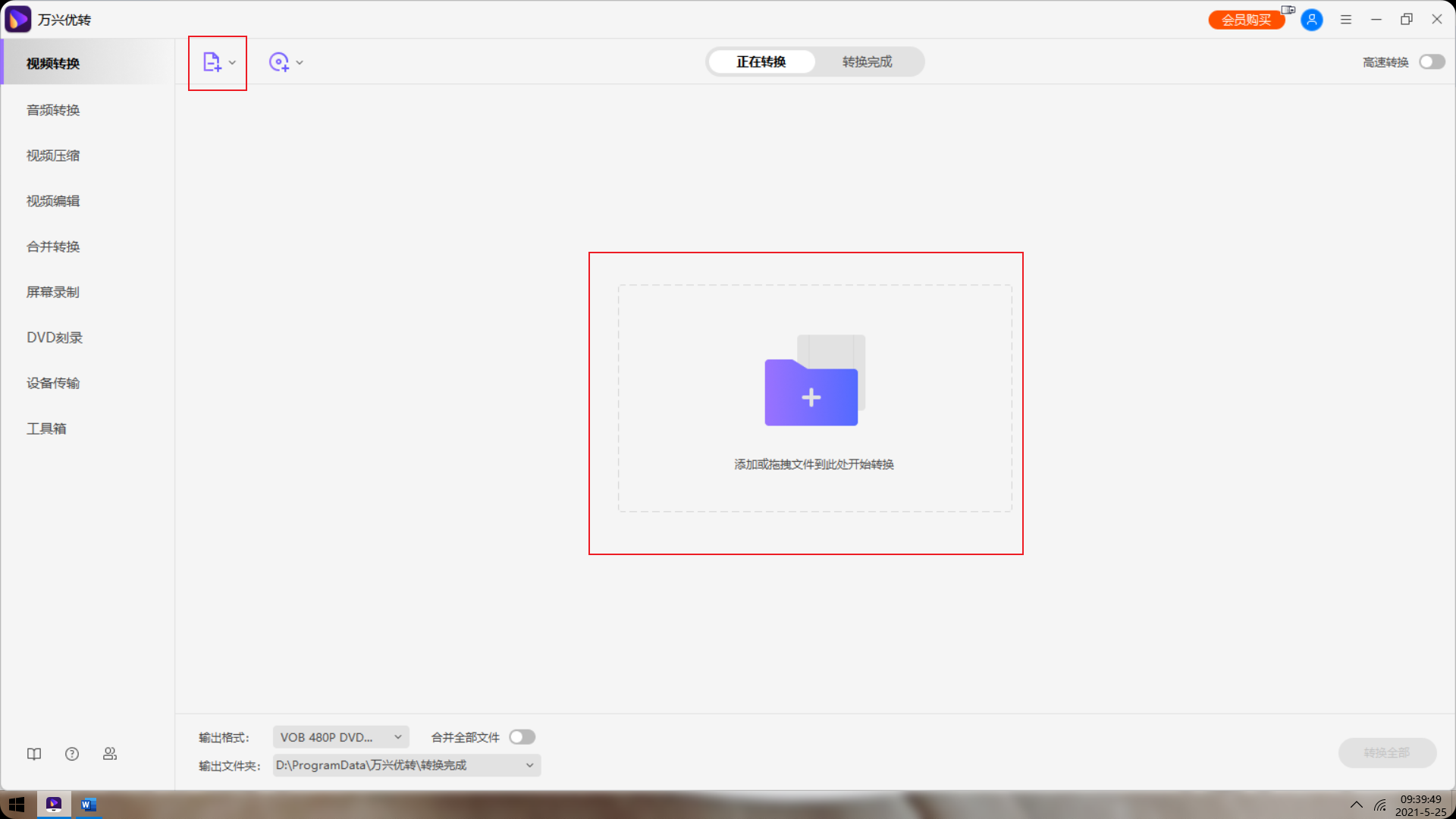Click the load DVD disc icon
Viewport: 1456px width, 819px height.
[278, 62]
